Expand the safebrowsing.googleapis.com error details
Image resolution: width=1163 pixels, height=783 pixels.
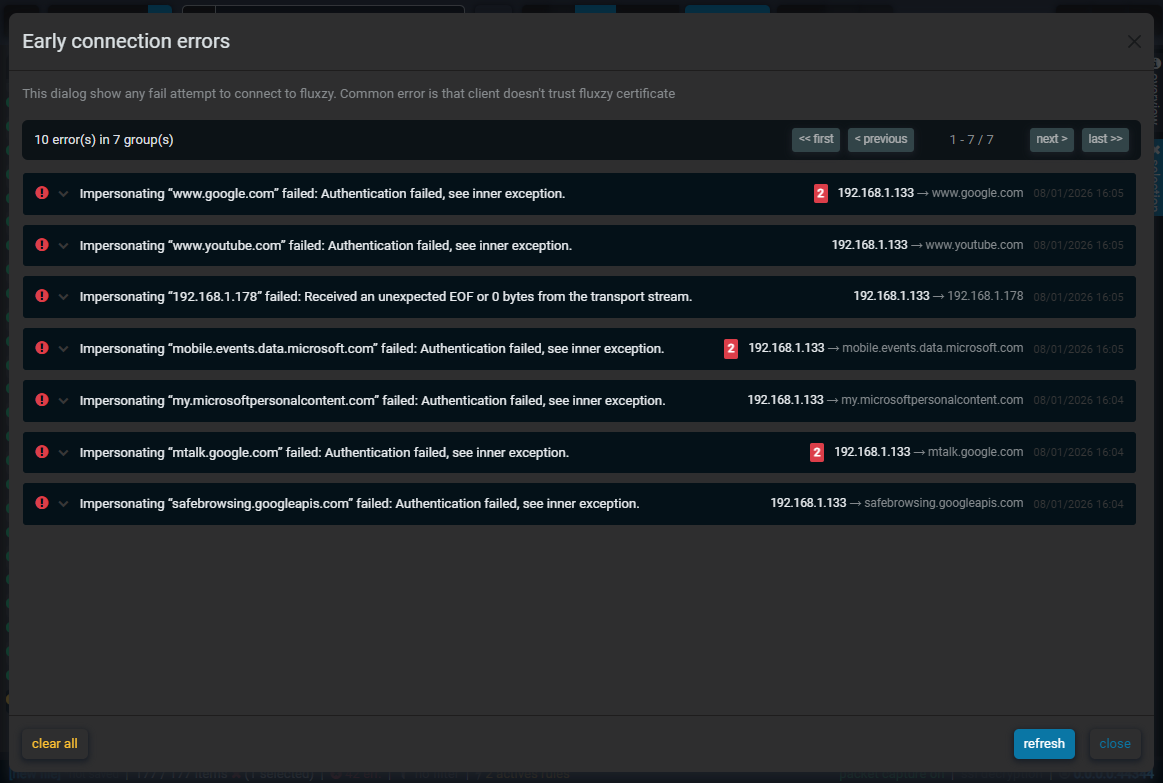(63, 503)
